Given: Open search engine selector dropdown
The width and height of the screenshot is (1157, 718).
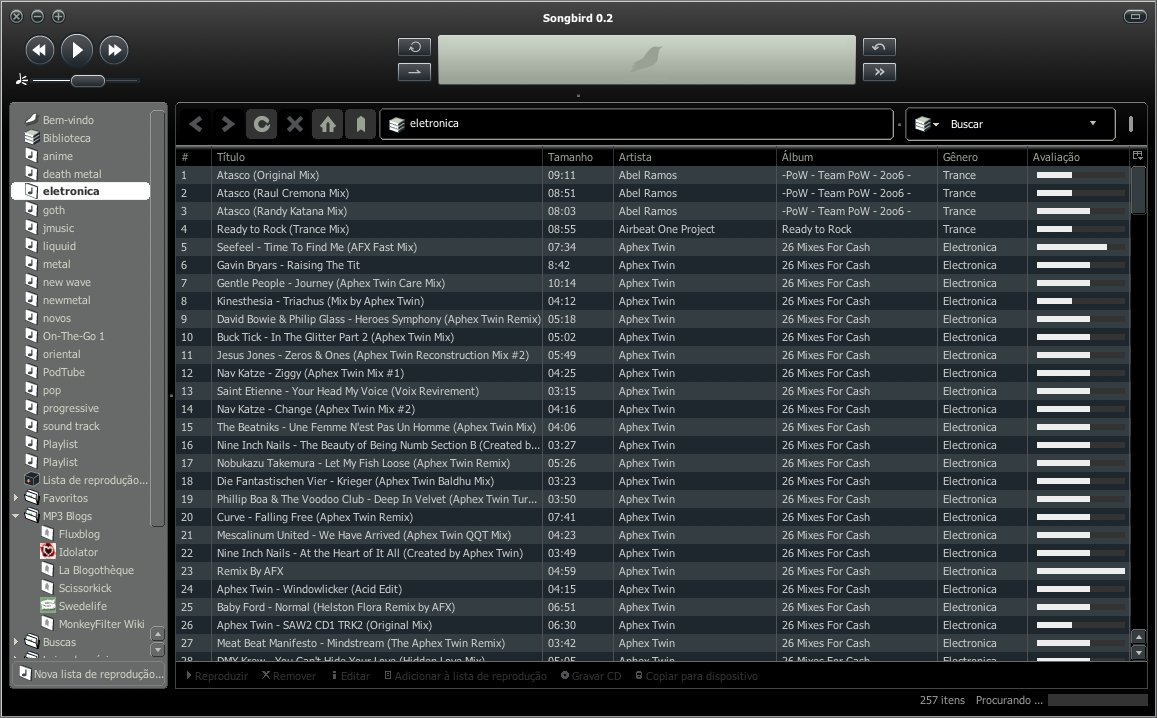Looking at the screenshot, I should point(927,124).
